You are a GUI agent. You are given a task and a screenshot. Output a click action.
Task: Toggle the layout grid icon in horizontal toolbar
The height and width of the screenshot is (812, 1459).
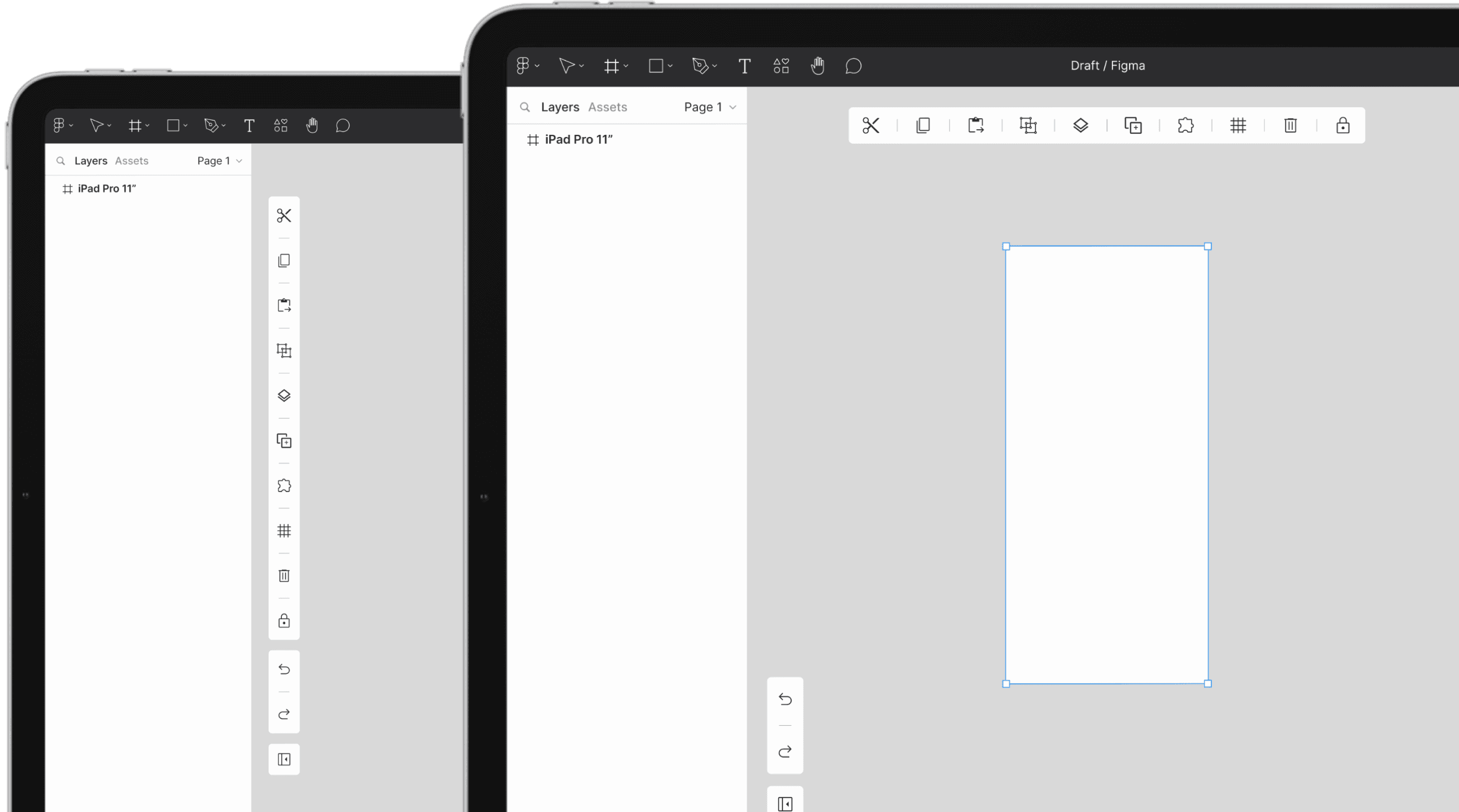[x=1237, y=125]
